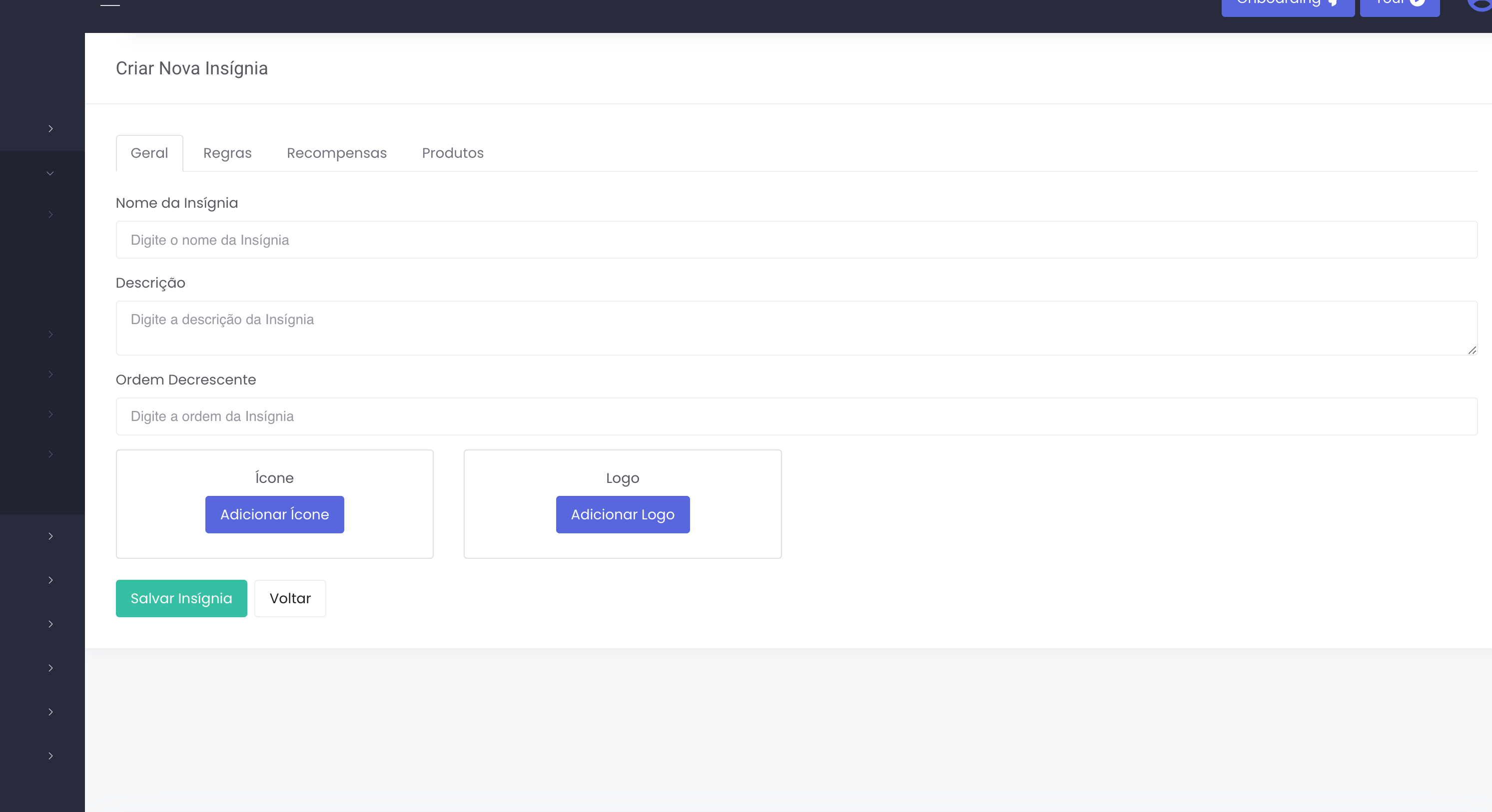Focus the Ordem Decrescente input field
This screenshot has height=812, width=1492.
point(796,416)
